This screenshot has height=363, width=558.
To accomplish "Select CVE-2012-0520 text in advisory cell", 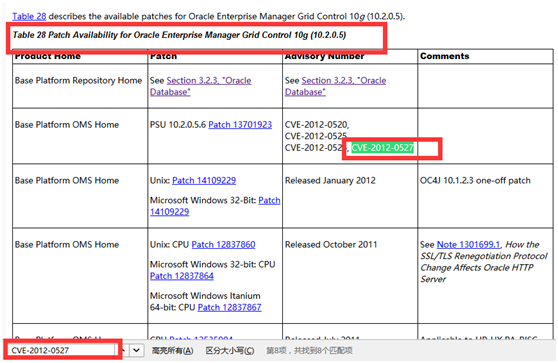I will (316, 125).
